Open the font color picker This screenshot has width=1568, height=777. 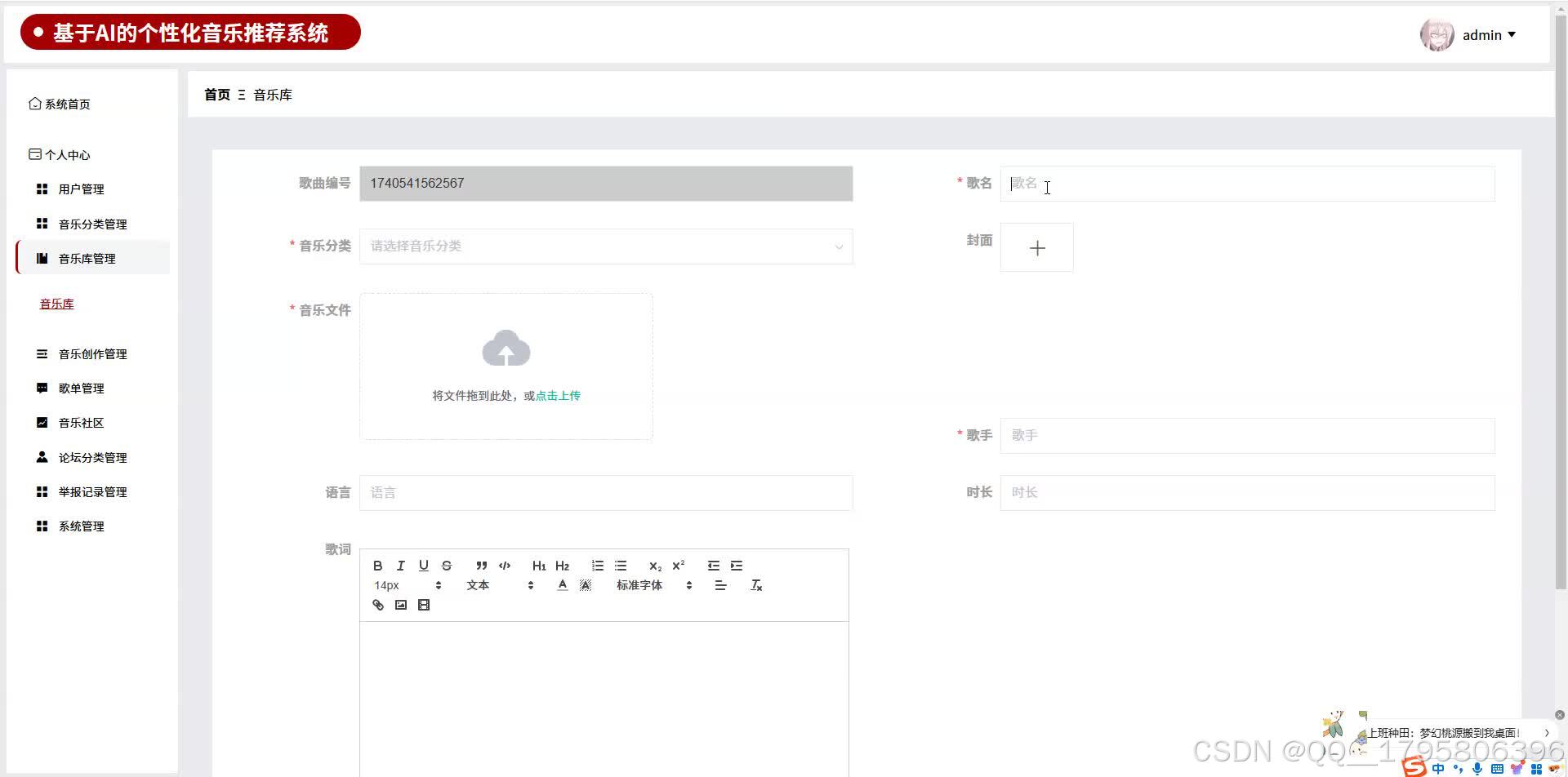562,584
